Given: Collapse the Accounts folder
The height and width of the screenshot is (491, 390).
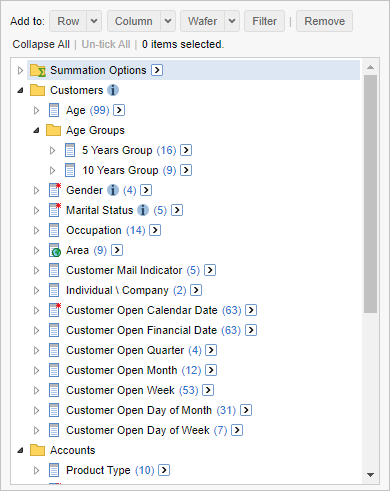Looking at the screenshot, I should tap(20, 450).
